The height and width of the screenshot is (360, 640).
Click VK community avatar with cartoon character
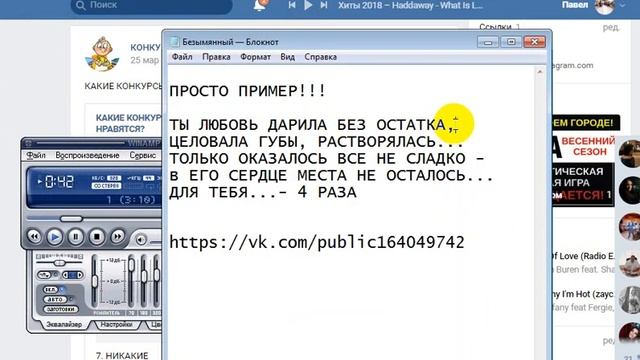(102, 53)
